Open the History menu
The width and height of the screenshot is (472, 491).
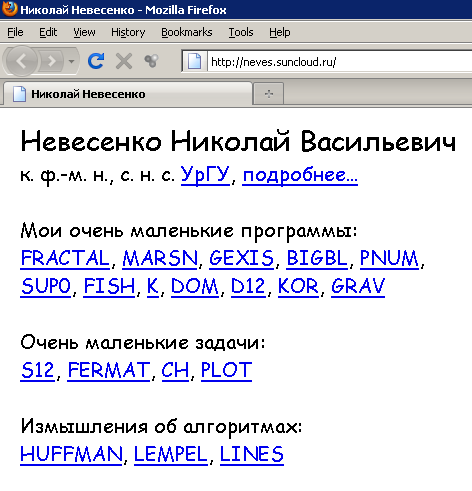click(128, 32)
